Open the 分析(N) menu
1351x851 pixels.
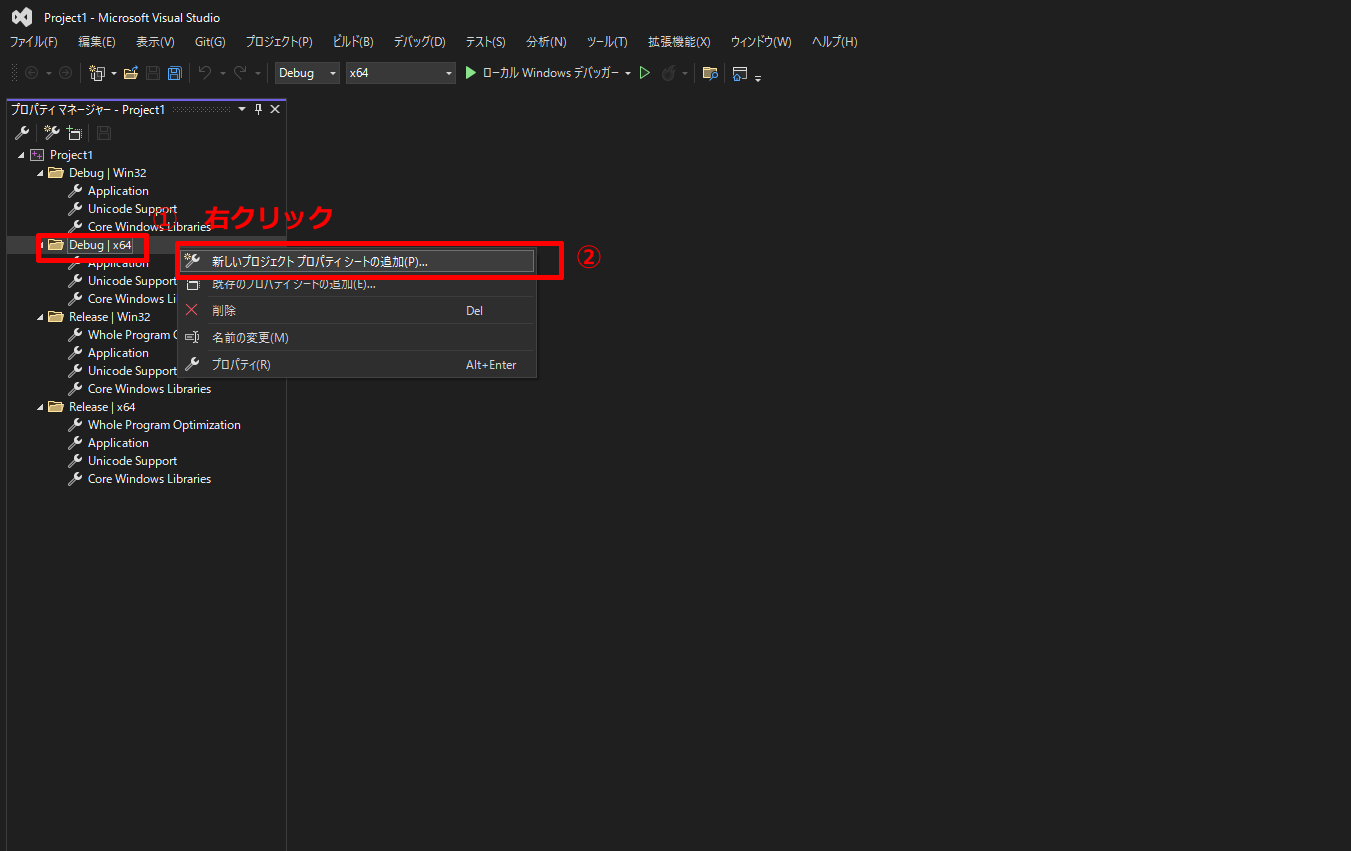click(546, 42)
